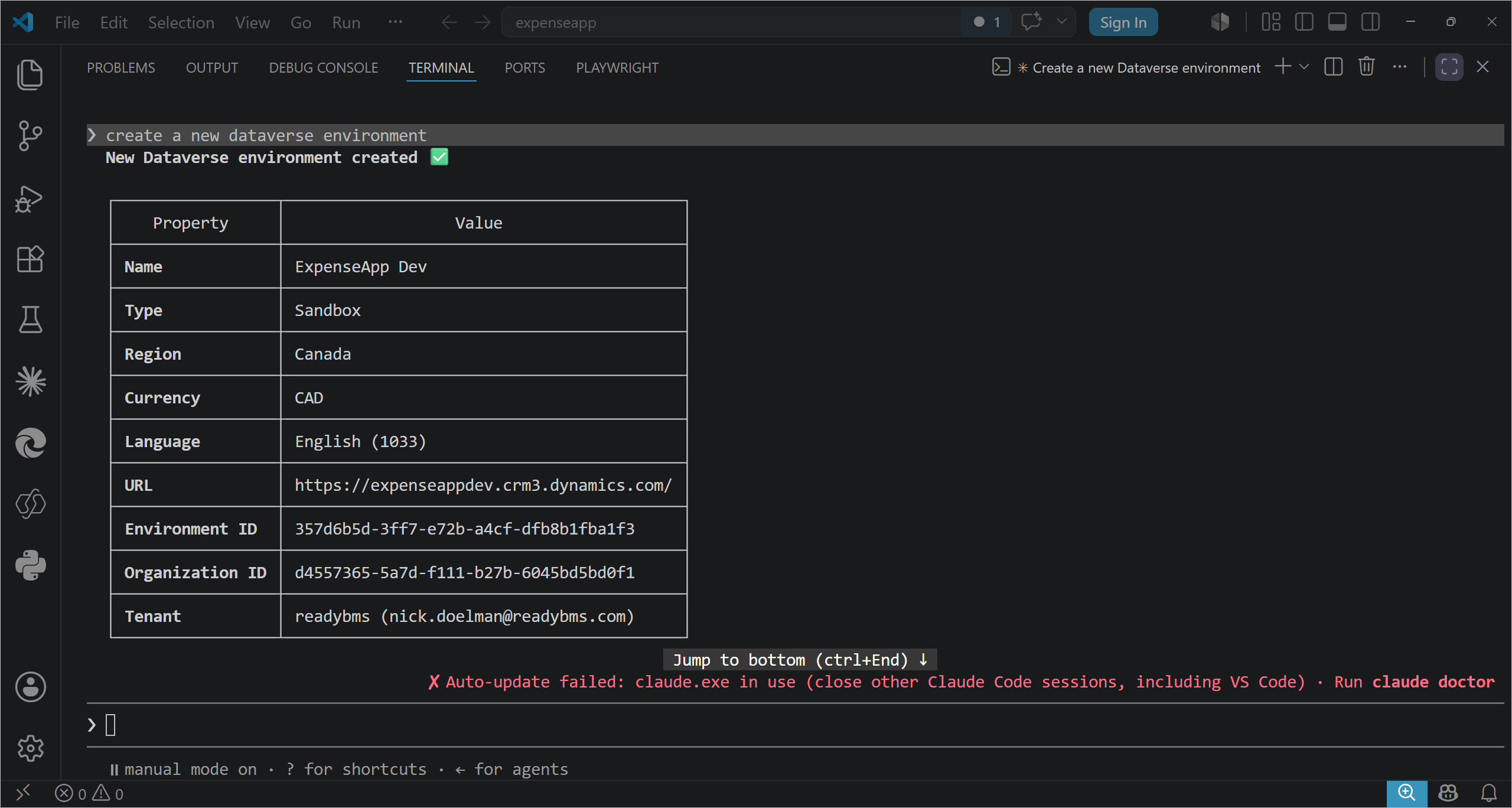The image size is (1512, 808).
Task: Open the Go menu
Action: click(301, 22)
